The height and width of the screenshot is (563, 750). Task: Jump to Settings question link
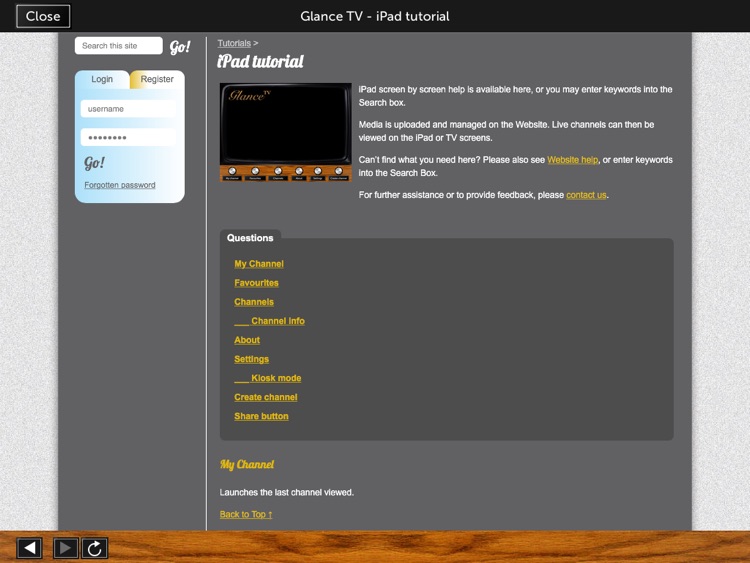(252, 359)
